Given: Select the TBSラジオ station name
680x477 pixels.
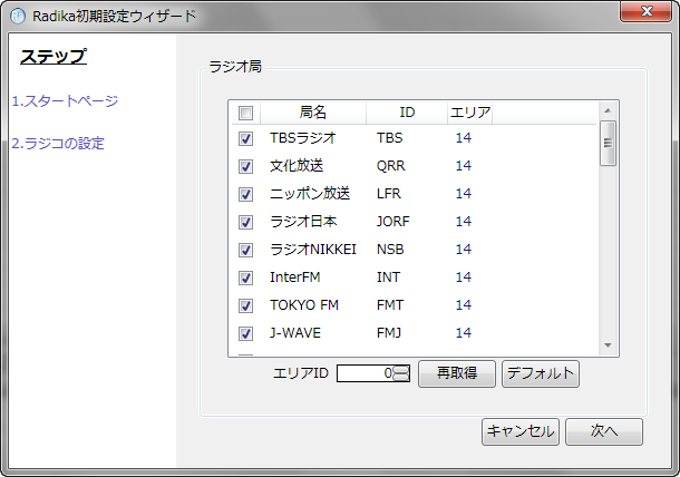Looking at the screenshot, I should 303,138.
